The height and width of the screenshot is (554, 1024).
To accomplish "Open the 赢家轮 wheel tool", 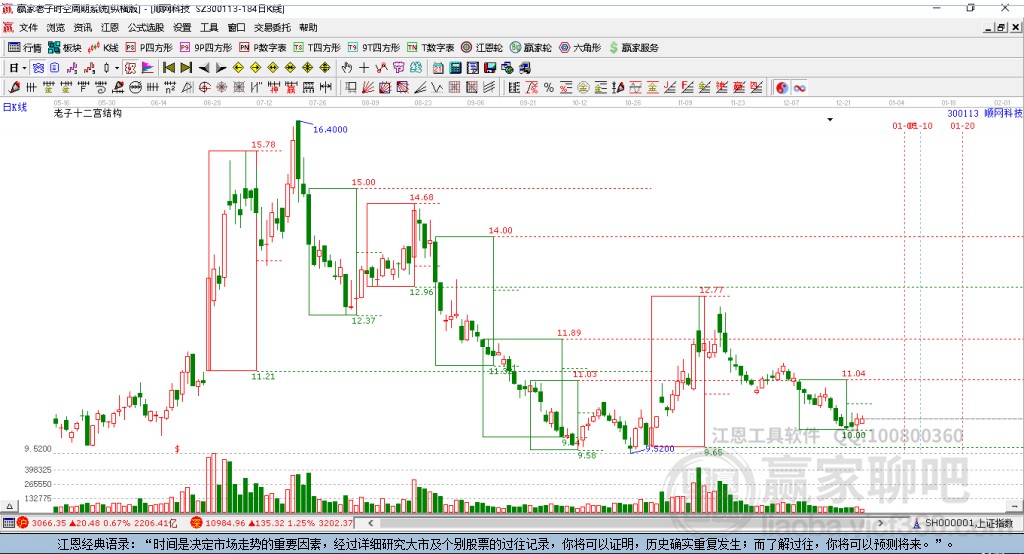I will (531, 48).
